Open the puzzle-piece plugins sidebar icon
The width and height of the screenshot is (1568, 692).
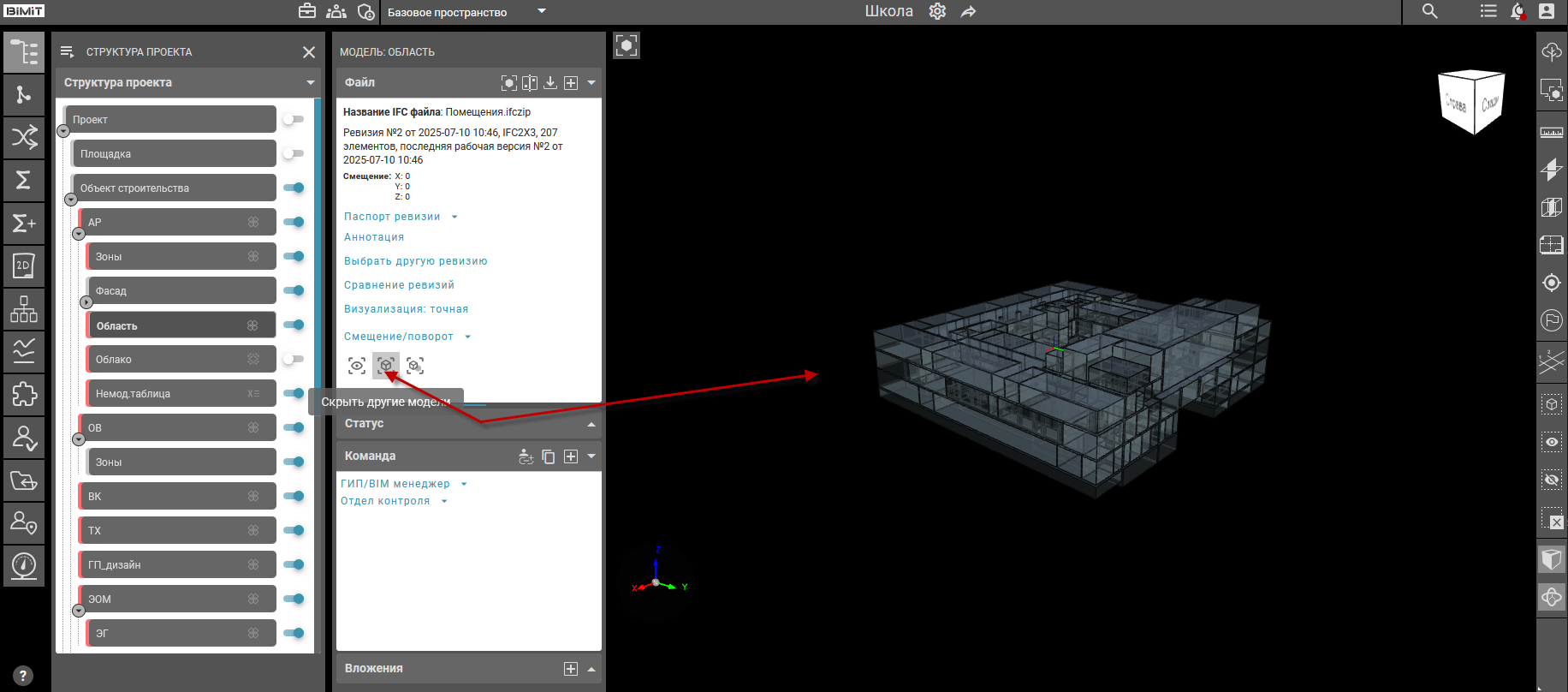pos(24,394)
